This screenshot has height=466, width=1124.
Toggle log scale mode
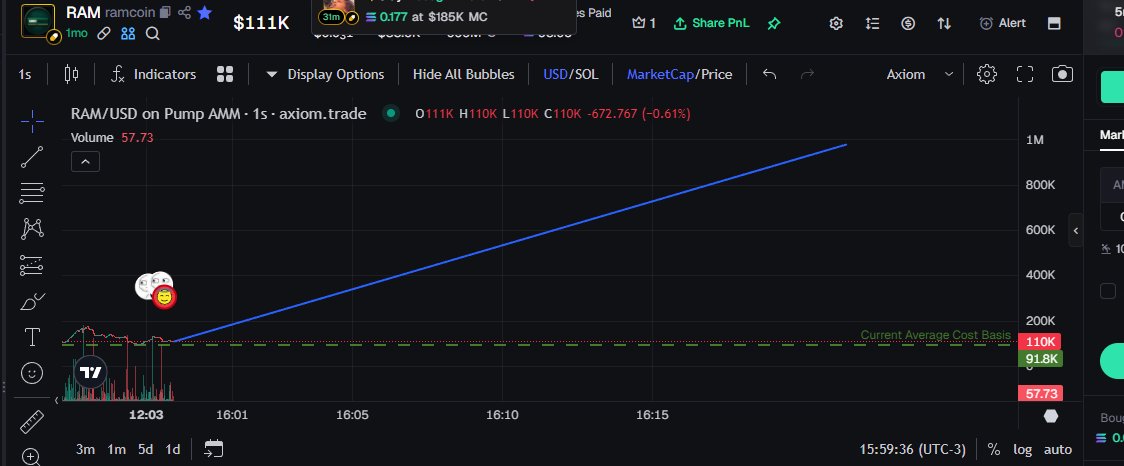(1023, 450)
